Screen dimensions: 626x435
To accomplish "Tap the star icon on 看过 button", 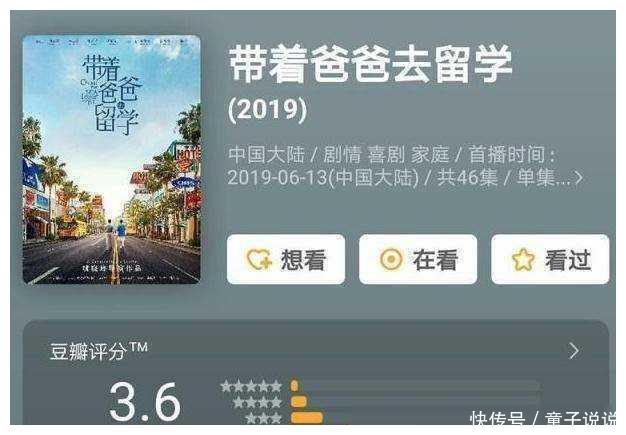I will pyautogui.click(x=523, y=259).
